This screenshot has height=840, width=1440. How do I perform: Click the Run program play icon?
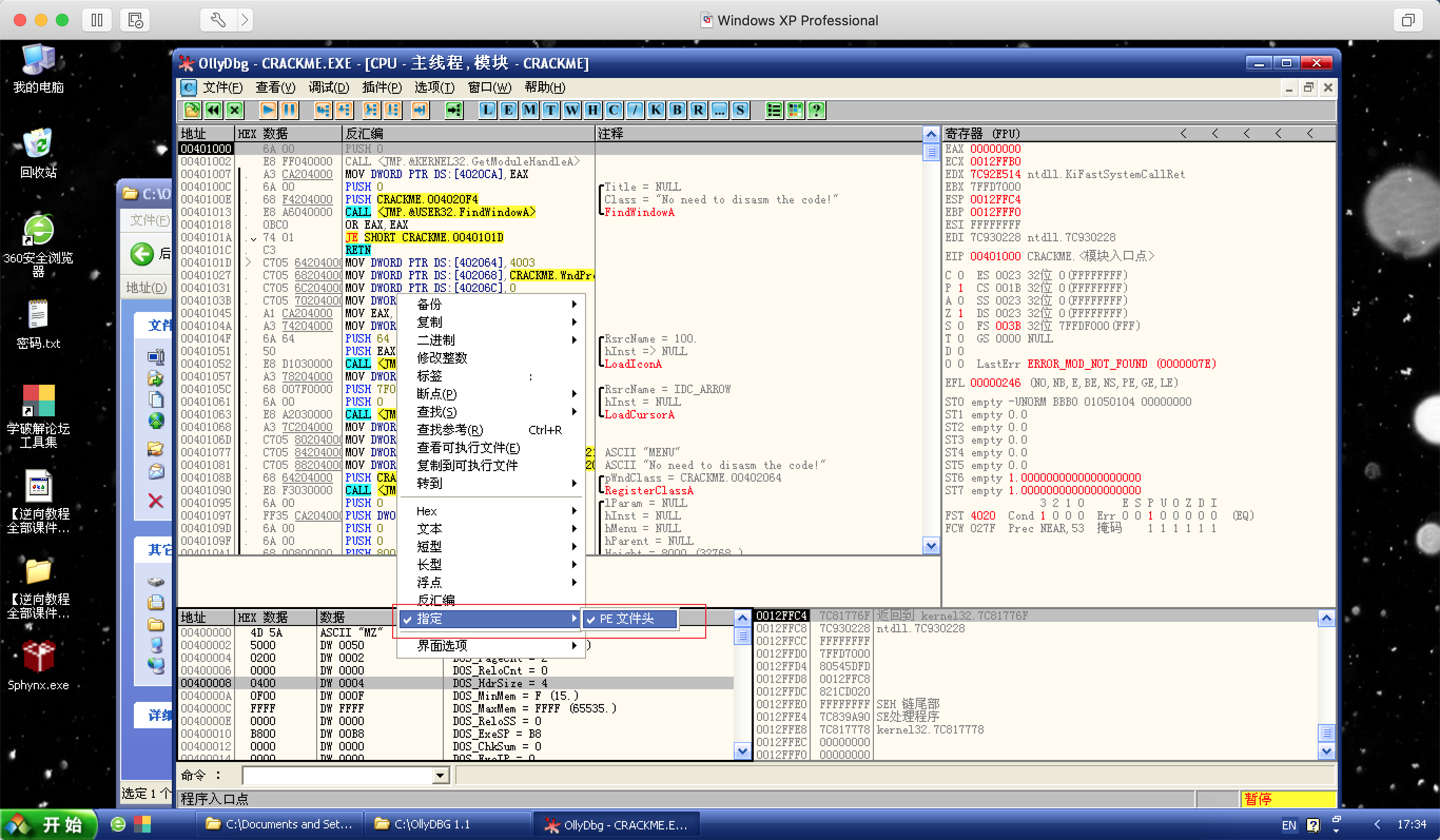pos(267,110)
